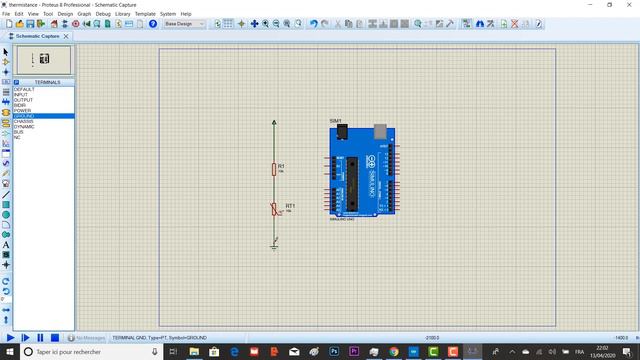Viewport: 640px width, 360px height.
Task: Select the Generator Mode sine wave tool
Action: 6,163
